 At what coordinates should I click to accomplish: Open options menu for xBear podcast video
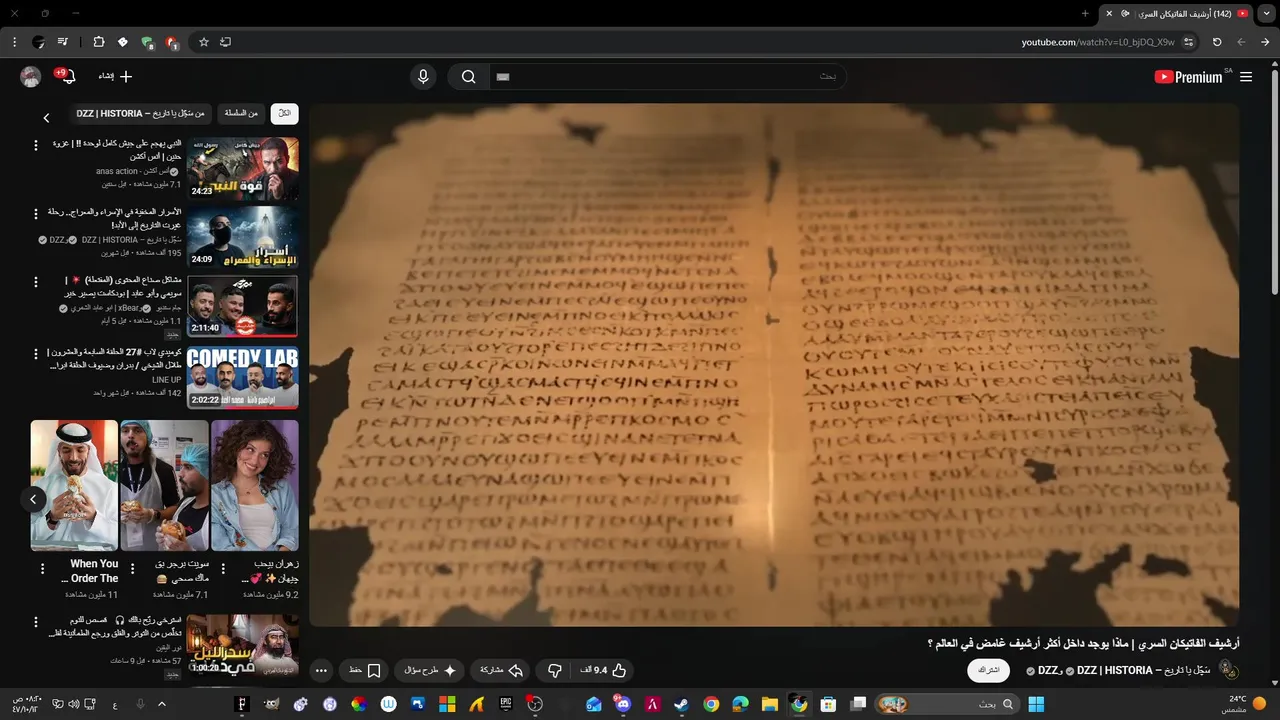tap(36, 284)
